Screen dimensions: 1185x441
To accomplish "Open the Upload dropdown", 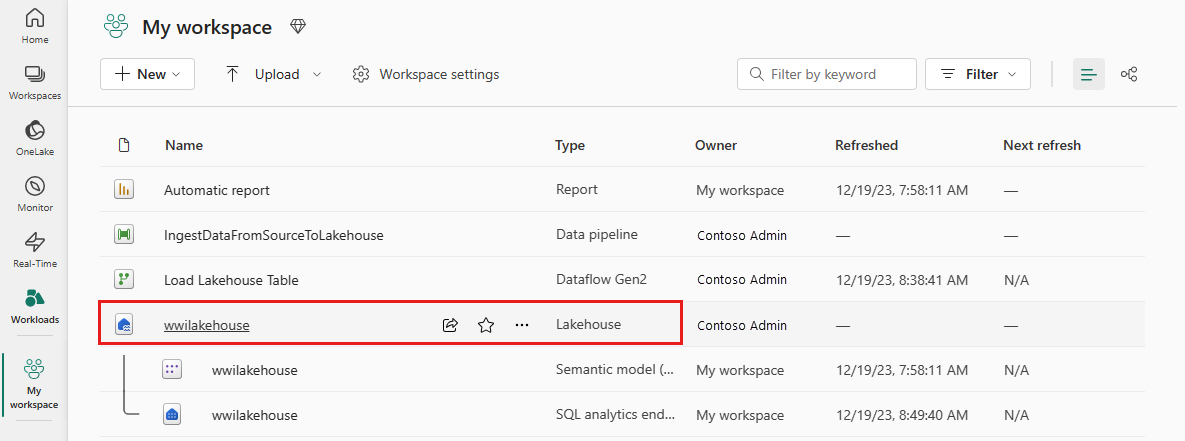I will point(273,74).
